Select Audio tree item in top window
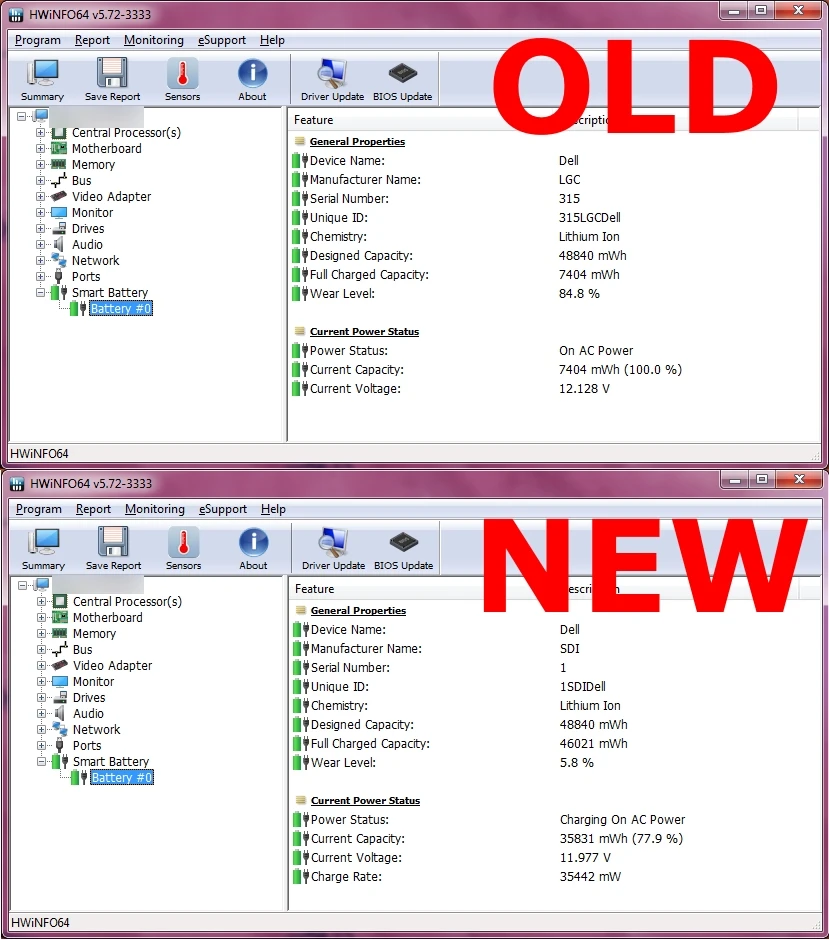Screen dimensions: 829x940 click(x=87, y=245)
